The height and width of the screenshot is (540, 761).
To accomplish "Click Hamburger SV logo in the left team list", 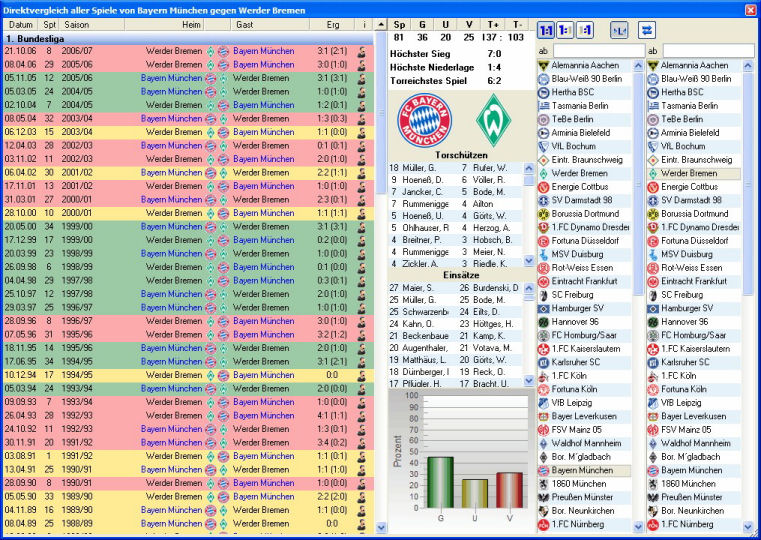I will (544, 309).
